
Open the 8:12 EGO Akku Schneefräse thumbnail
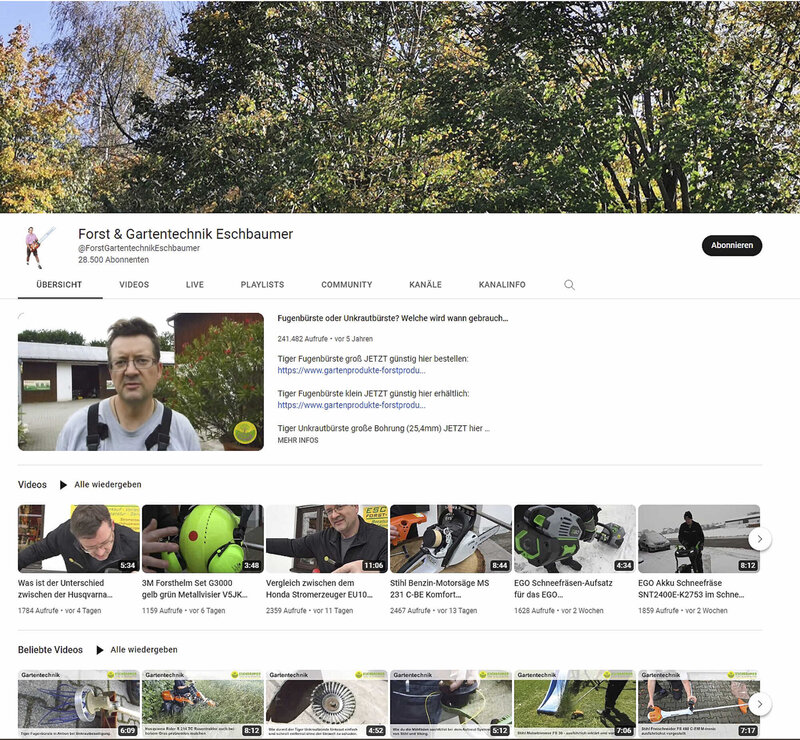[x=699, y=538]
